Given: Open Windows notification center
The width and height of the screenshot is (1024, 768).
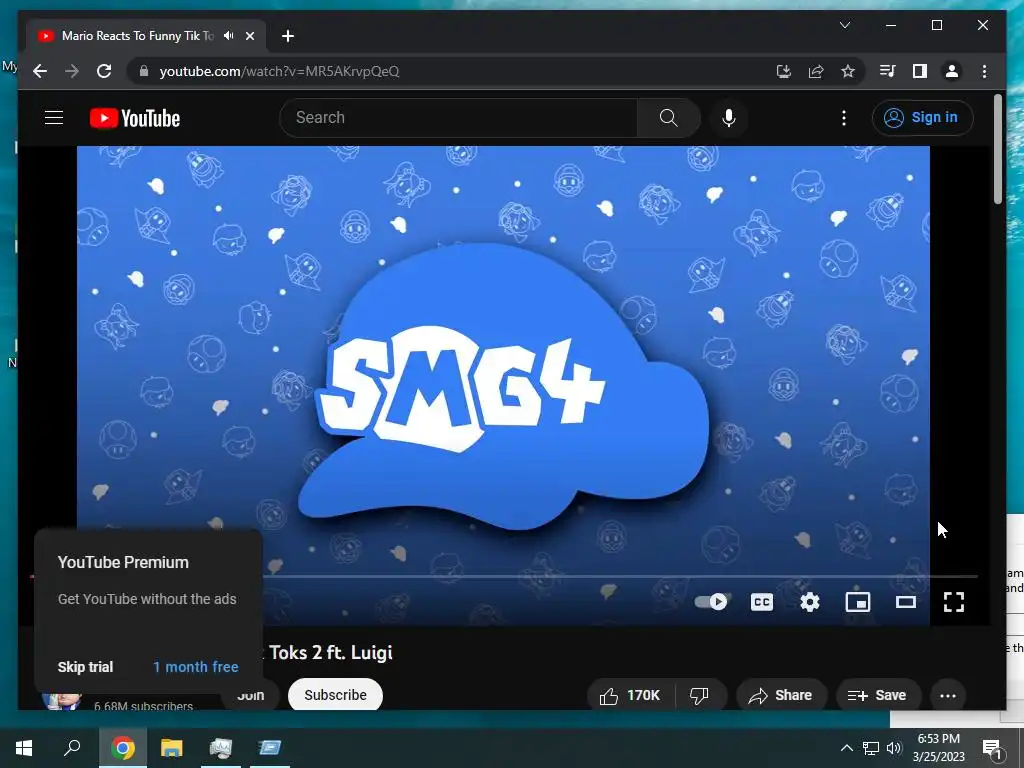Looking at the screenshot, I should (x=992, y=748).
